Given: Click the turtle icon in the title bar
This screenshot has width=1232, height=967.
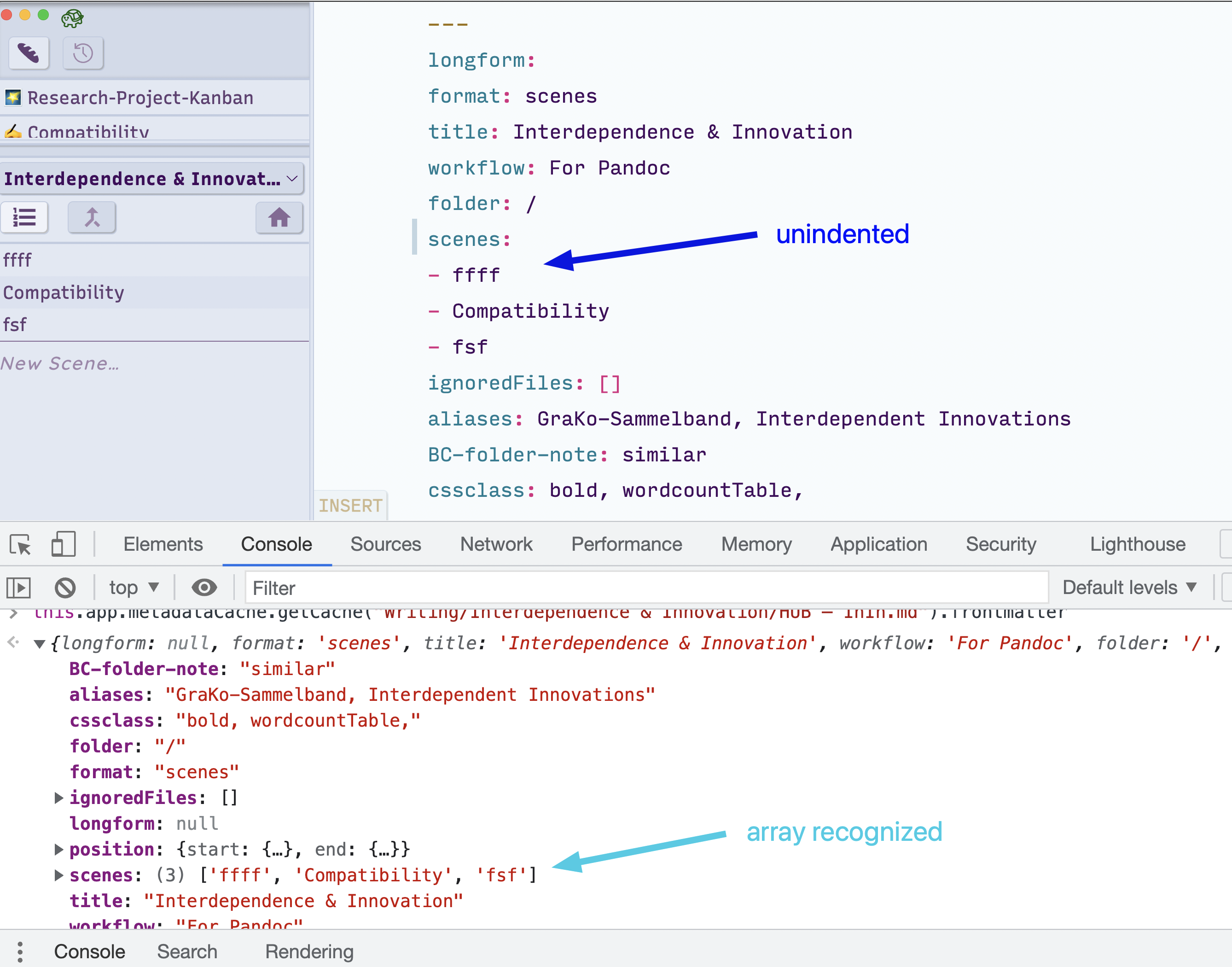Looking at the screenshot, I should click(72, 17).
